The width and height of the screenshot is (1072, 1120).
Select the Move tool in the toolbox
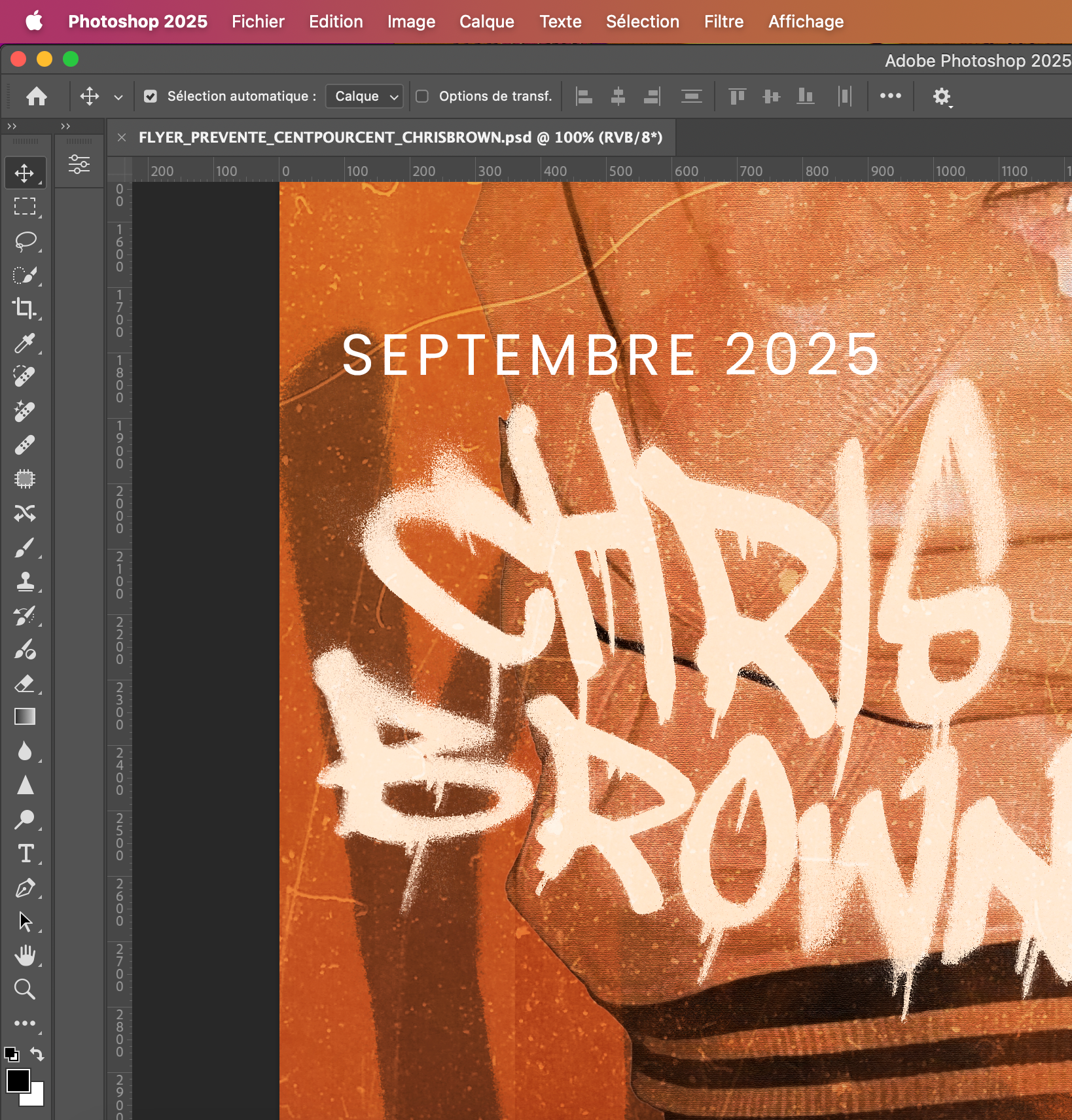25,173
